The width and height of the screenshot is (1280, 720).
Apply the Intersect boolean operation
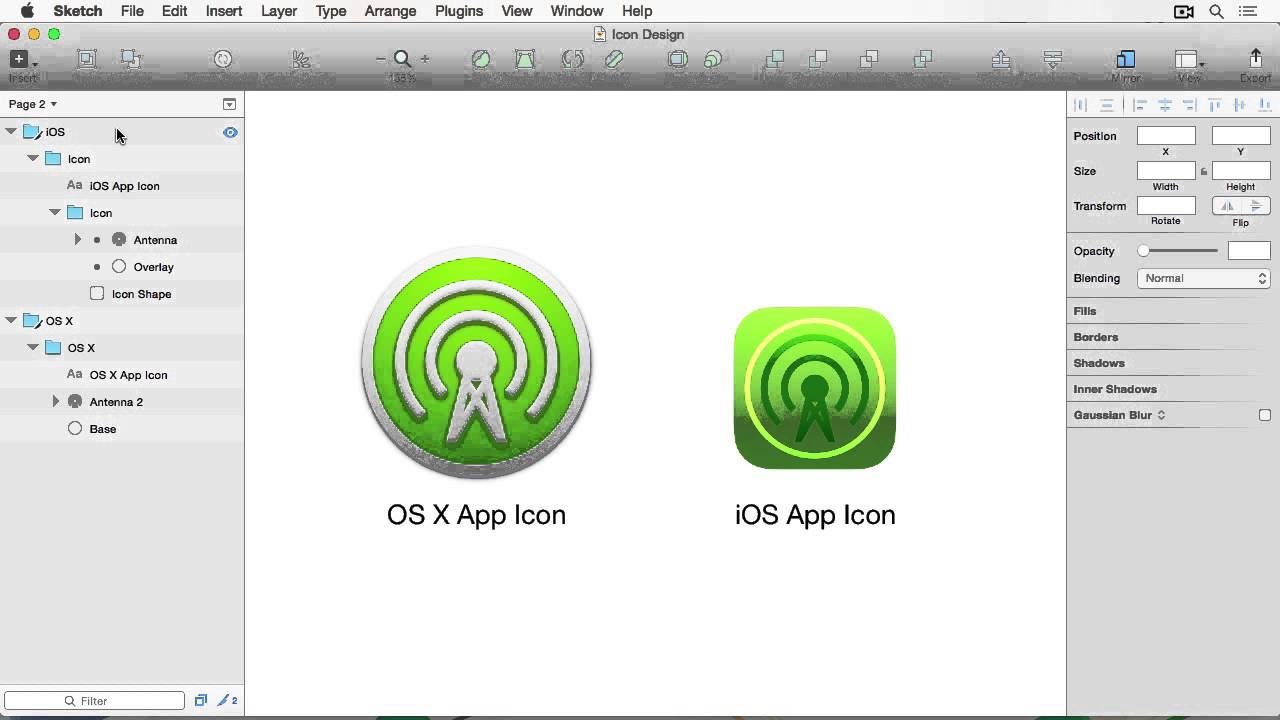coord(869,60)
